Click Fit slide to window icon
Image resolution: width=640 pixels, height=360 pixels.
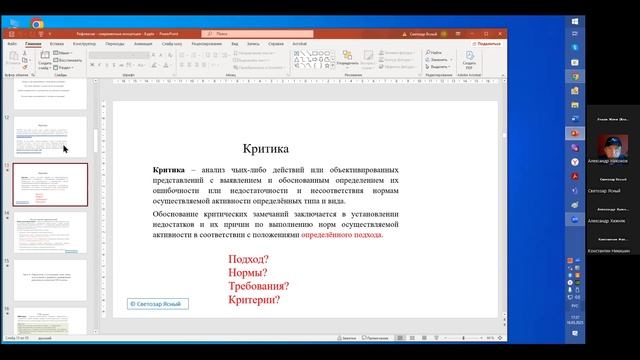pyautogui.click(x=500, y=338)
